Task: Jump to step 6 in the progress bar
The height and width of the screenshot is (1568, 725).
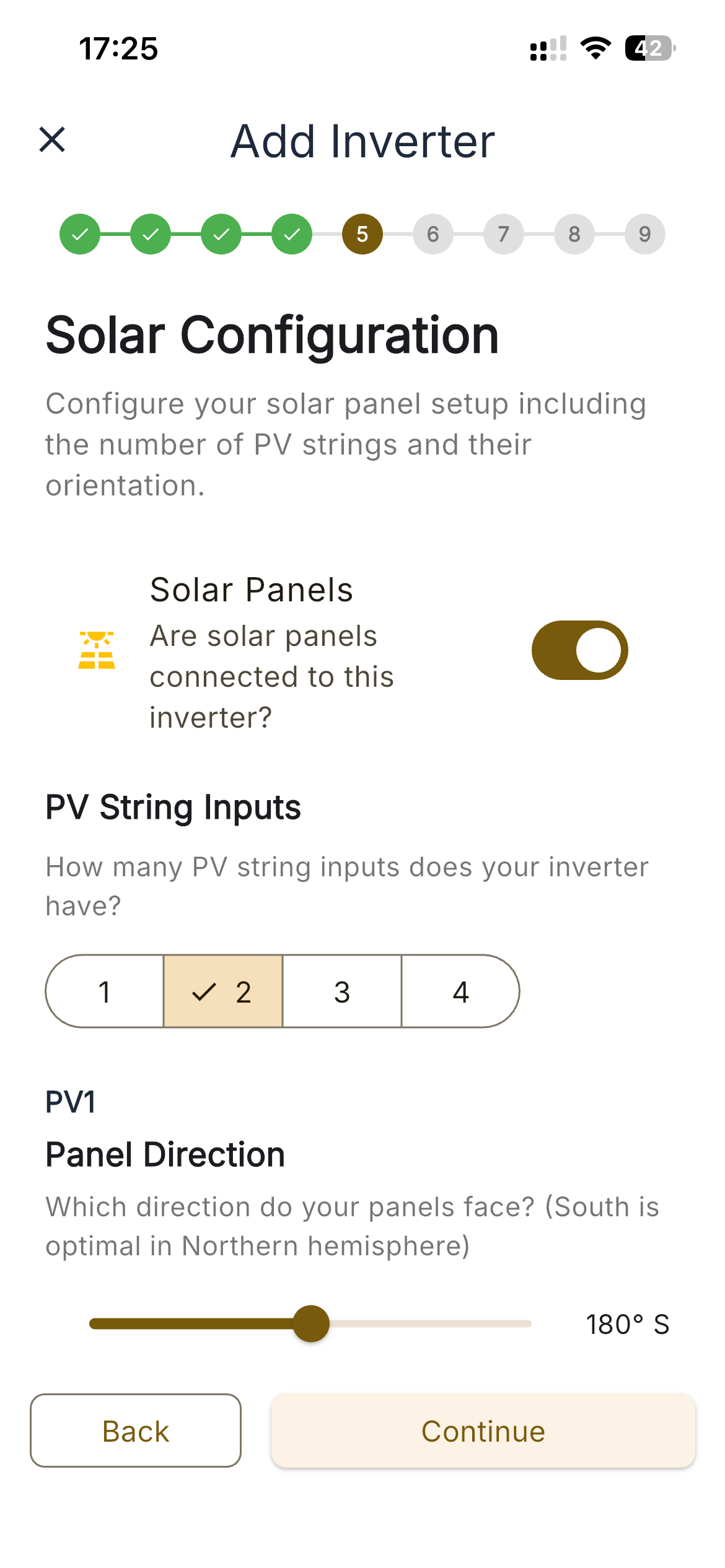Action: tap(433, 234)
